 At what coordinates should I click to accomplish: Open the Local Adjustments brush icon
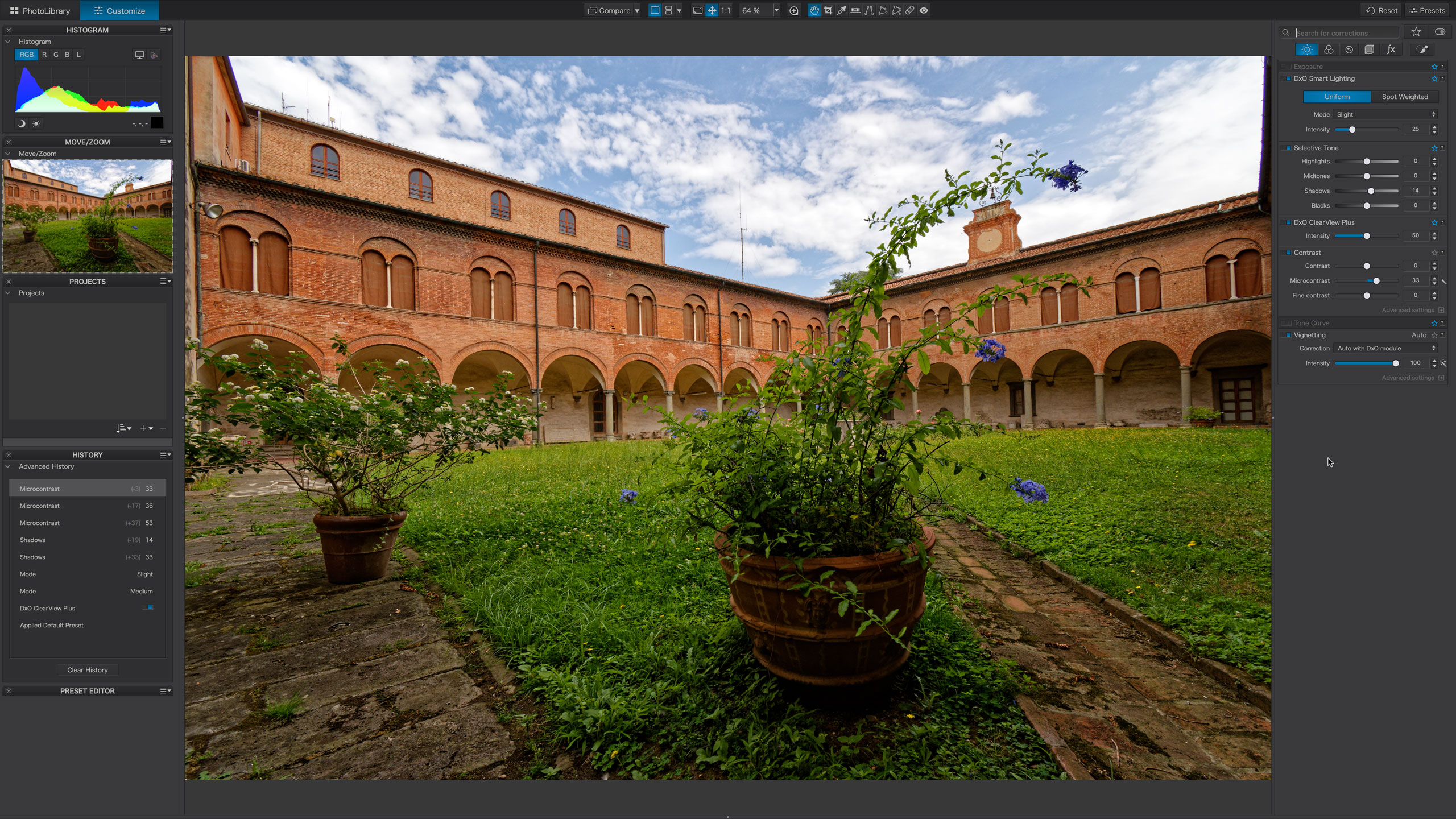tap(1422, 49)
